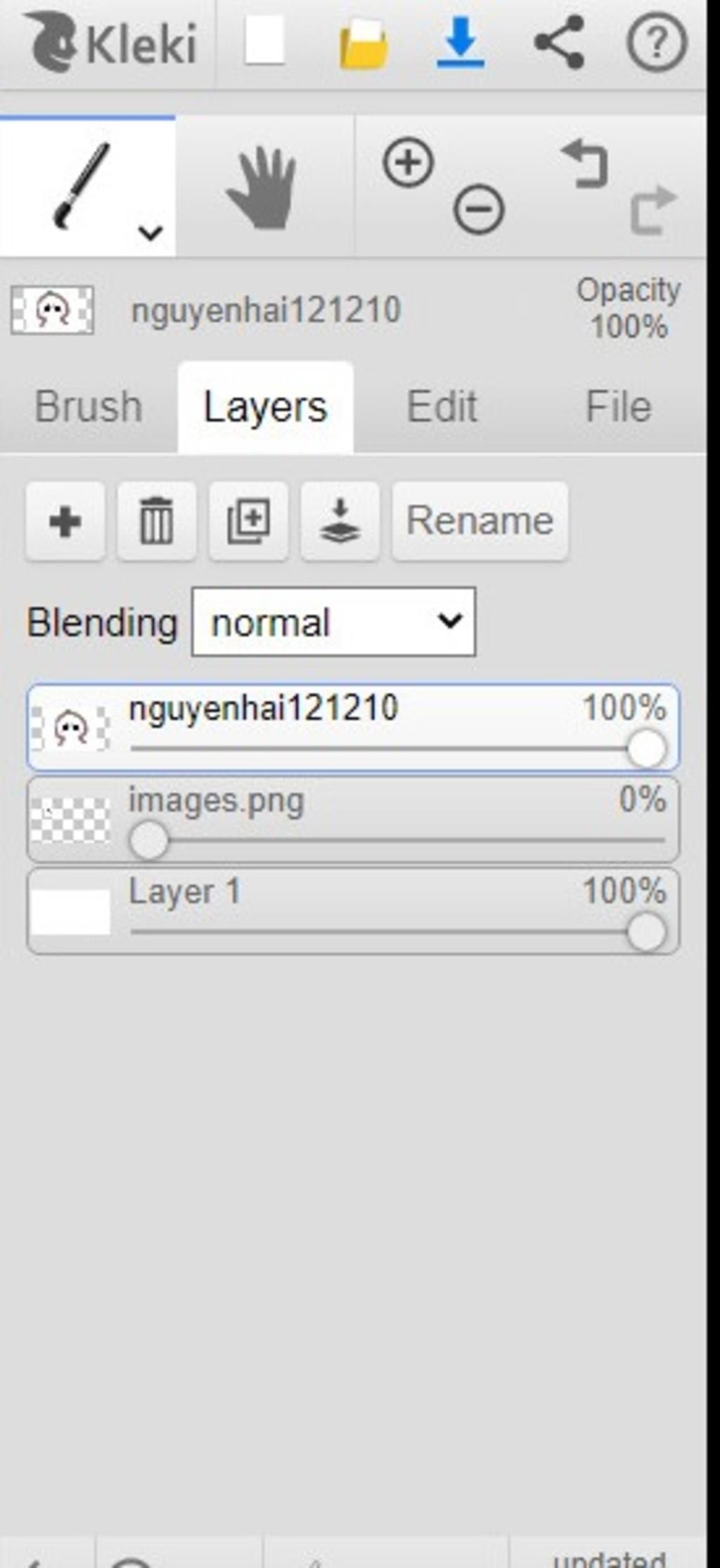Create a new image with blank page icon
Viewport: 720px width, 1568px height.
tap(264, 41)
